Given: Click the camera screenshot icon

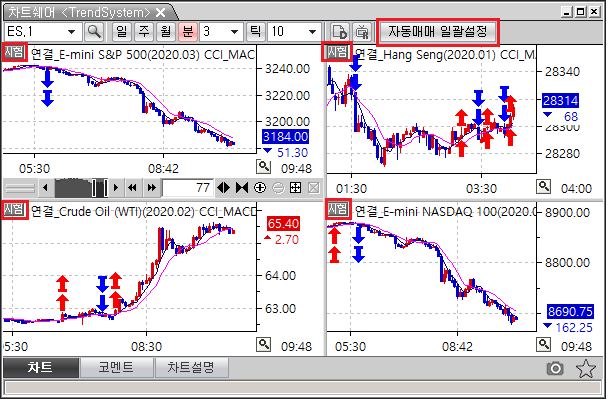Looking at the screenshot, I should coord(555,368).
